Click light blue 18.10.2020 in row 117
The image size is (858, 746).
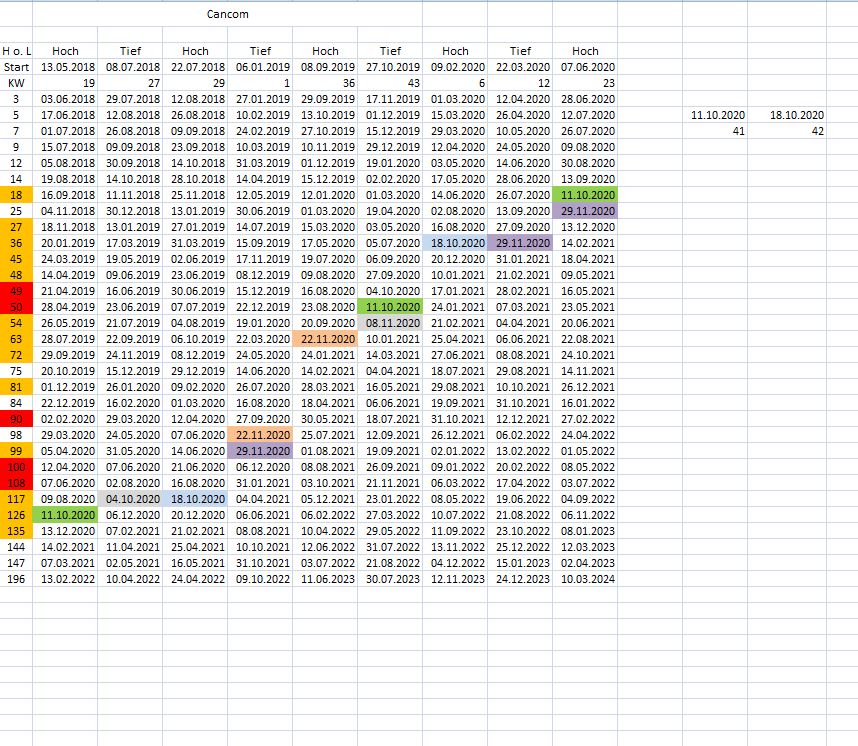(x=195, y=499)
